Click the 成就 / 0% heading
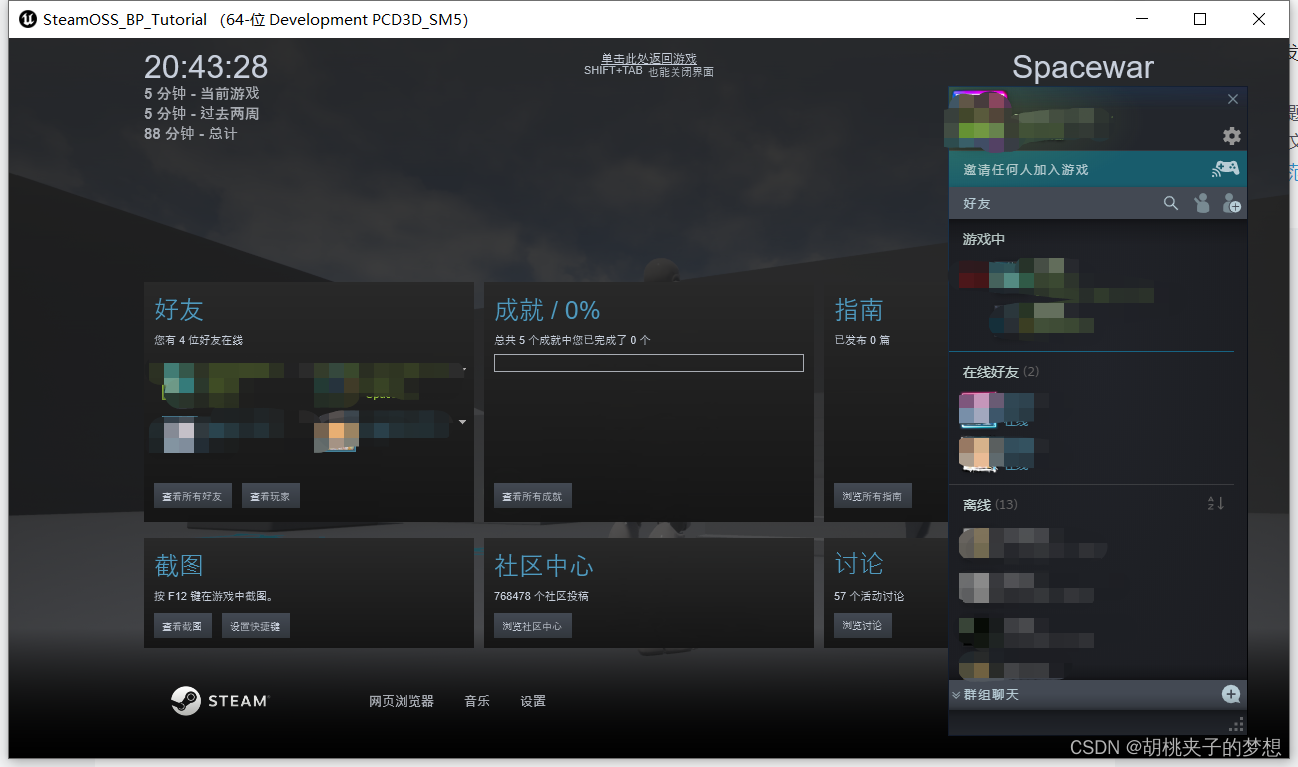This screenshot has width=1298, height=767. tap(547, 310)
